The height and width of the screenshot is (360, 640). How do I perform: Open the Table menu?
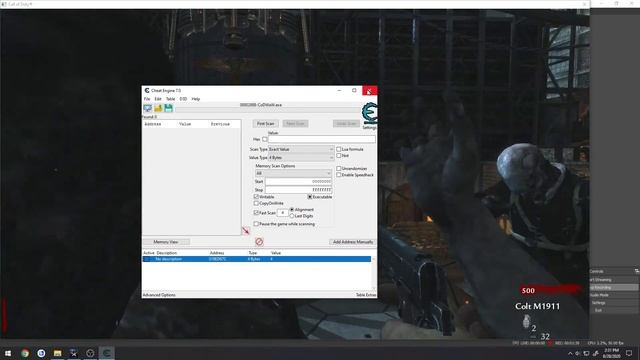(x=171, y=99)
